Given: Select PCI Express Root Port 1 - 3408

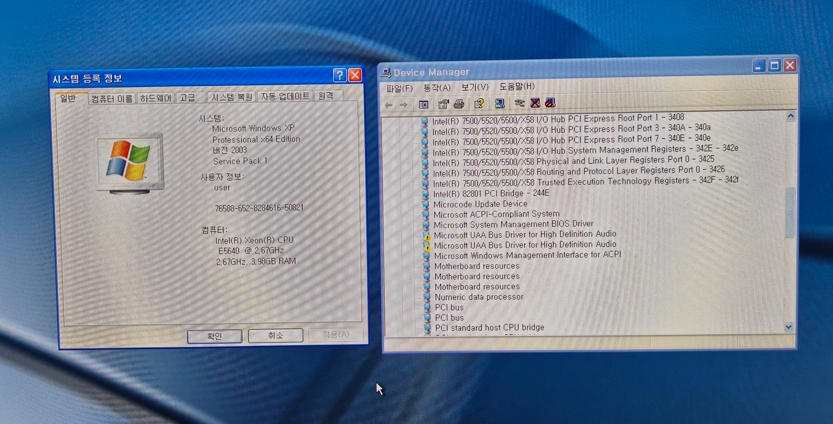Looking at the screenshot, I should click(x=558, y=118).
